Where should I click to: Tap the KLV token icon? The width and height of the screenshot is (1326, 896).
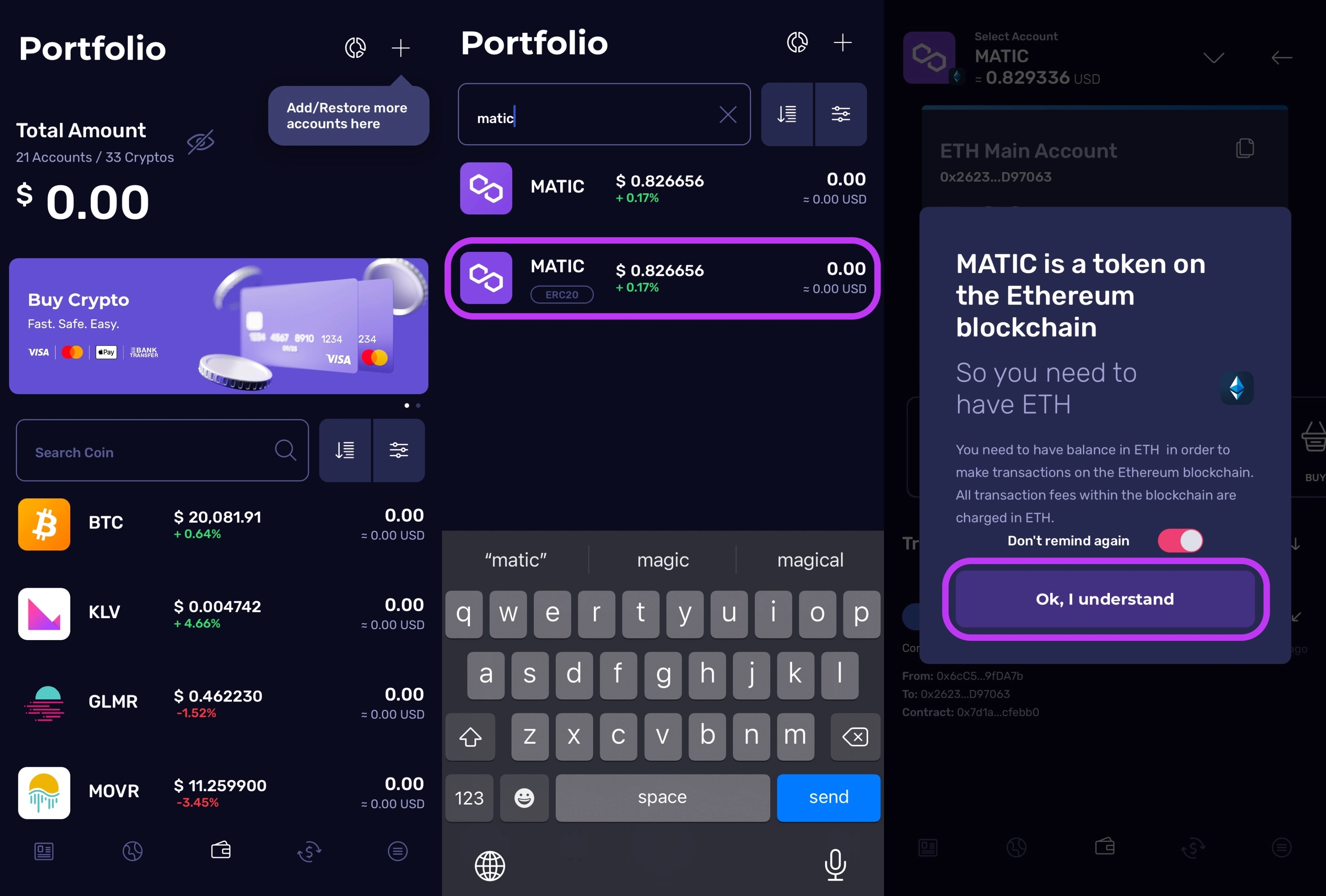tap(44, 612)
